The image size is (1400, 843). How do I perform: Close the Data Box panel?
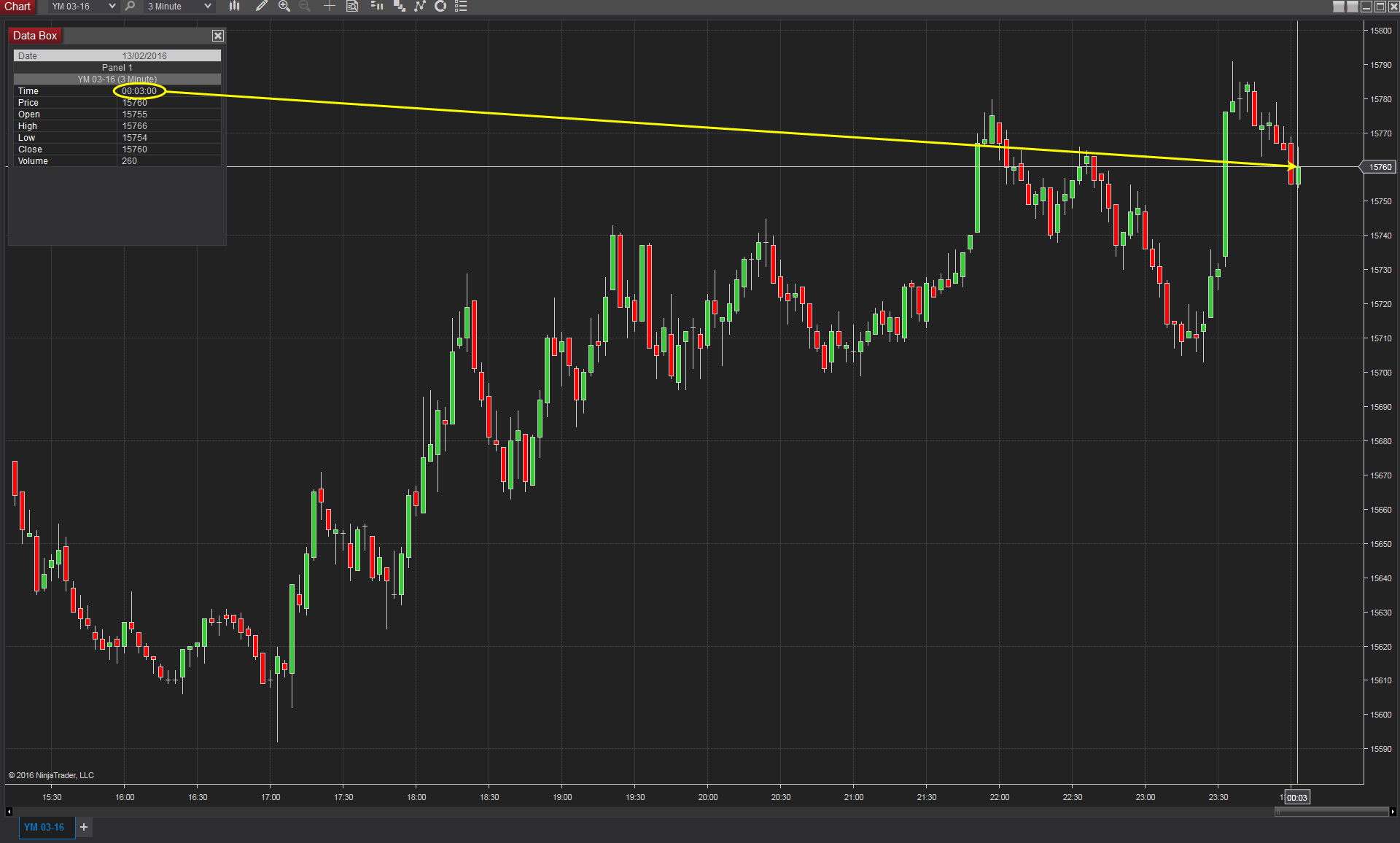click(217, 36)
